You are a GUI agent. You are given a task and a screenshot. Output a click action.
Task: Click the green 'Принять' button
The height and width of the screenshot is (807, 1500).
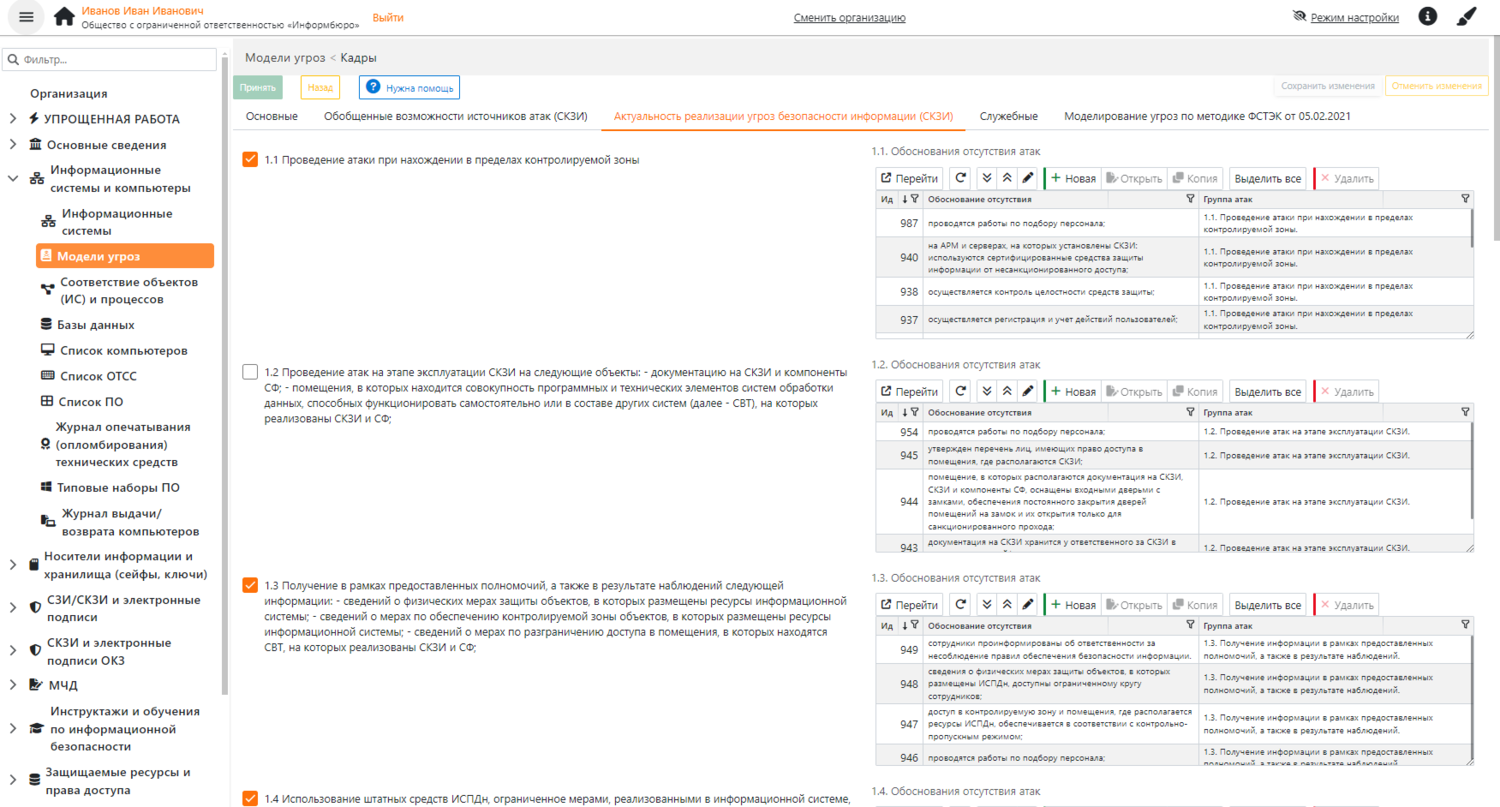tap(258, 88)
